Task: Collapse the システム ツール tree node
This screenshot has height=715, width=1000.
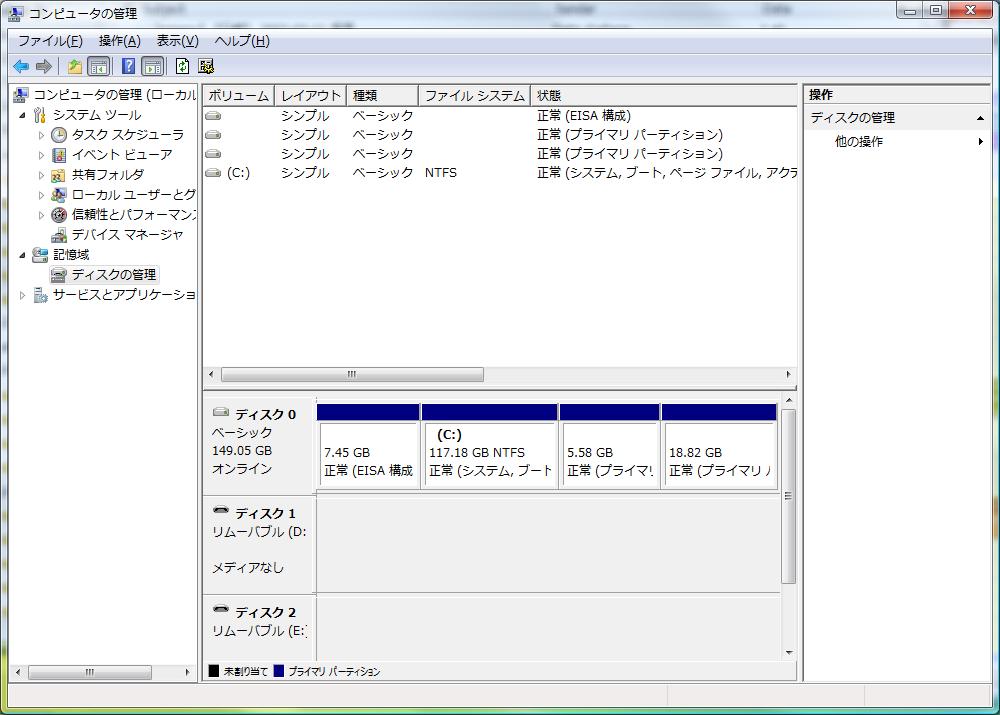Action: pos(22,115)
